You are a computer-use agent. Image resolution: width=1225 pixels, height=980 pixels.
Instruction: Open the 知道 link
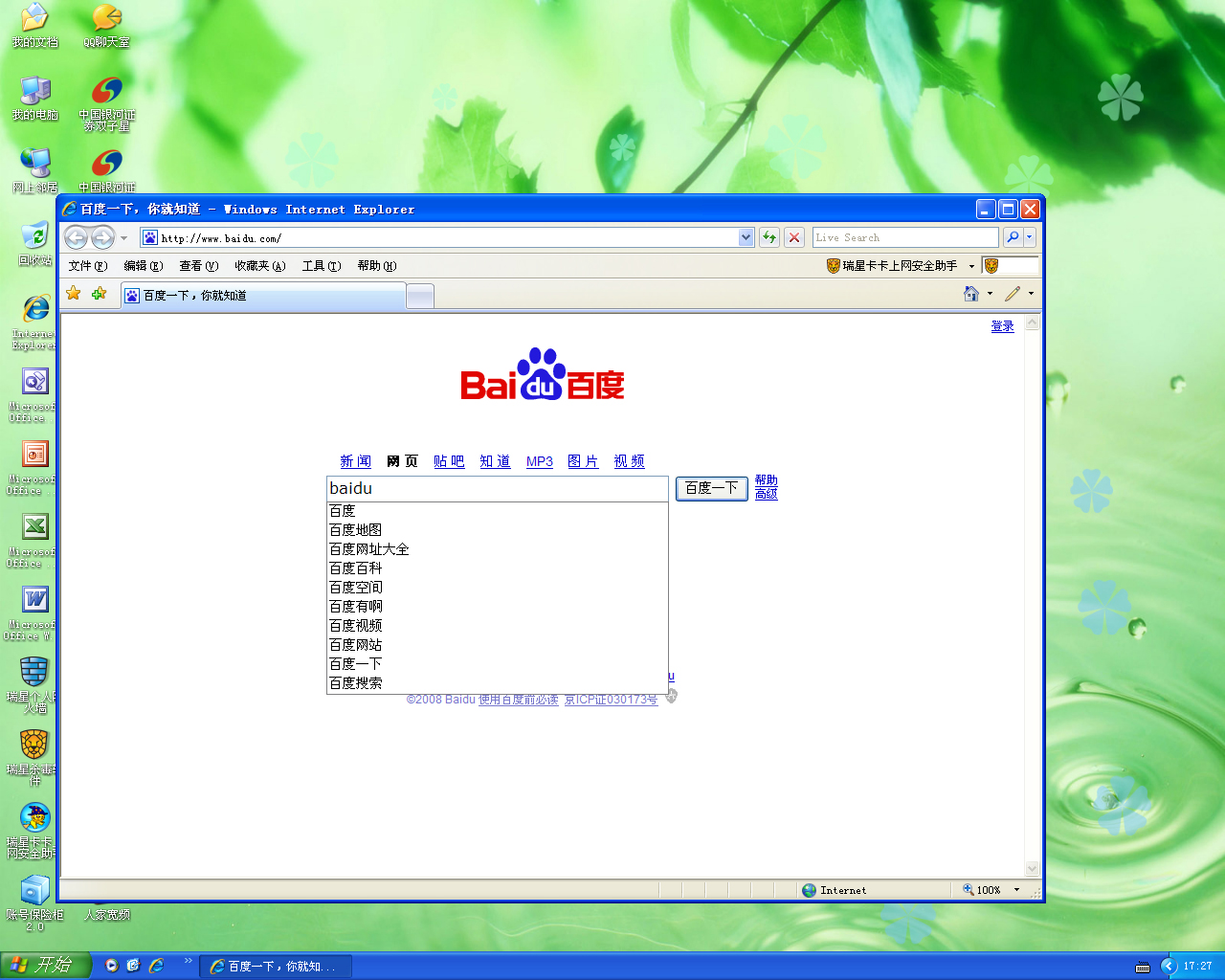pos(495,461)
